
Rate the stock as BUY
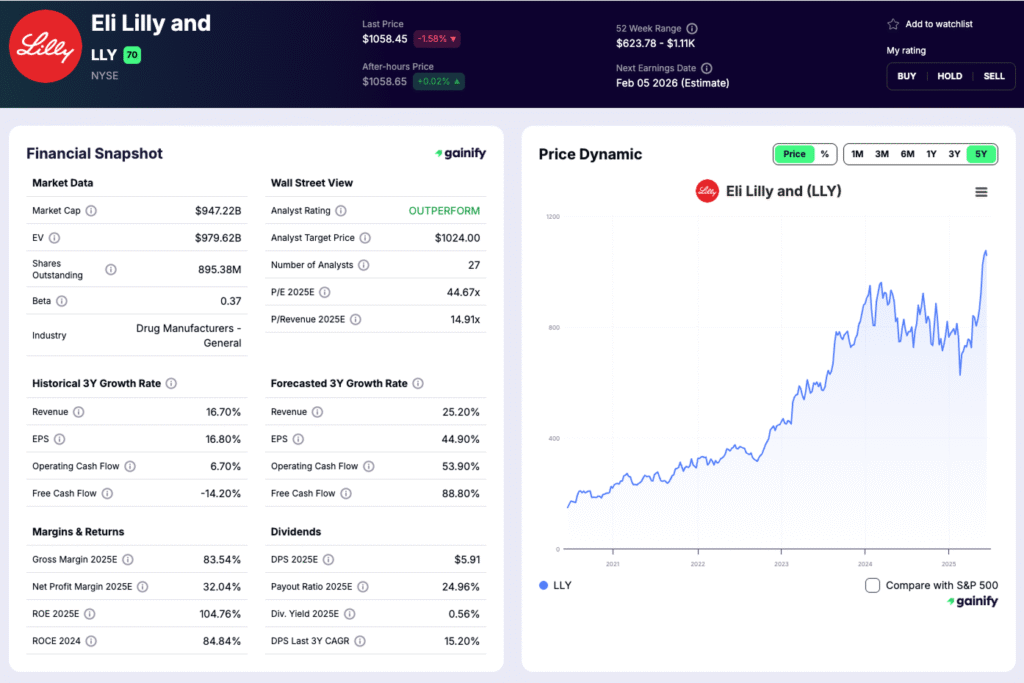906,75
